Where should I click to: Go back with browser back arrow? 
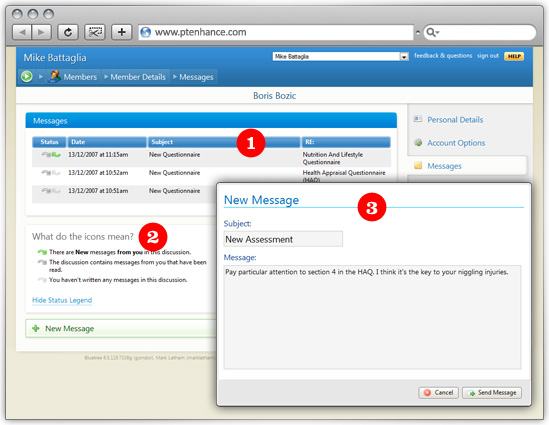pyautogui.click(x=22, y=33)
